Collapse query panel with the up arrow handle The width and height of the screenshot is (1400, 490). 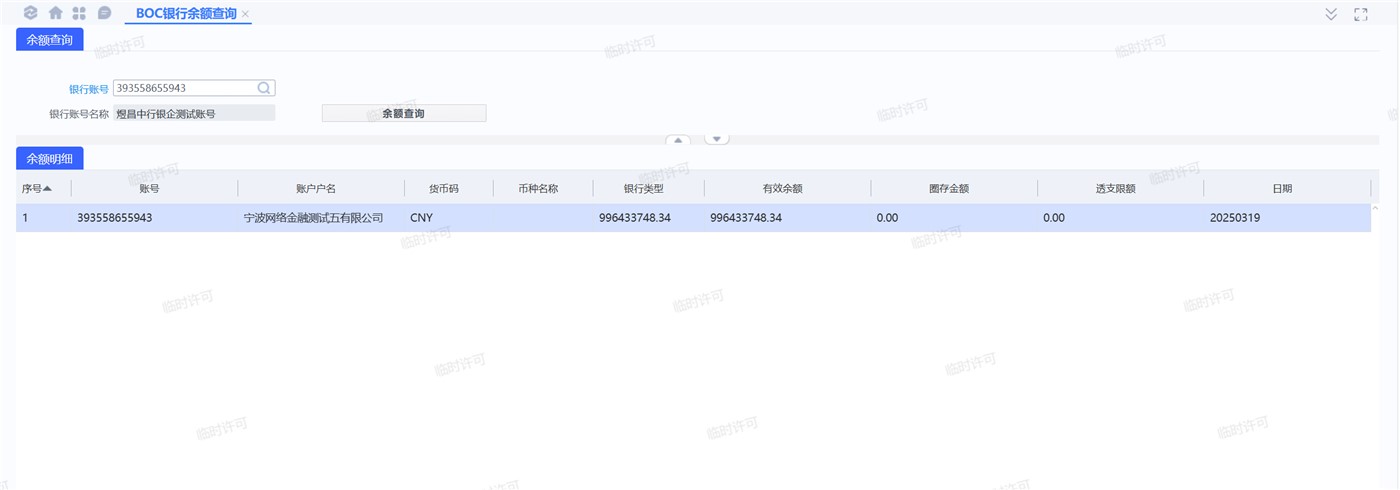pos(678,140)
